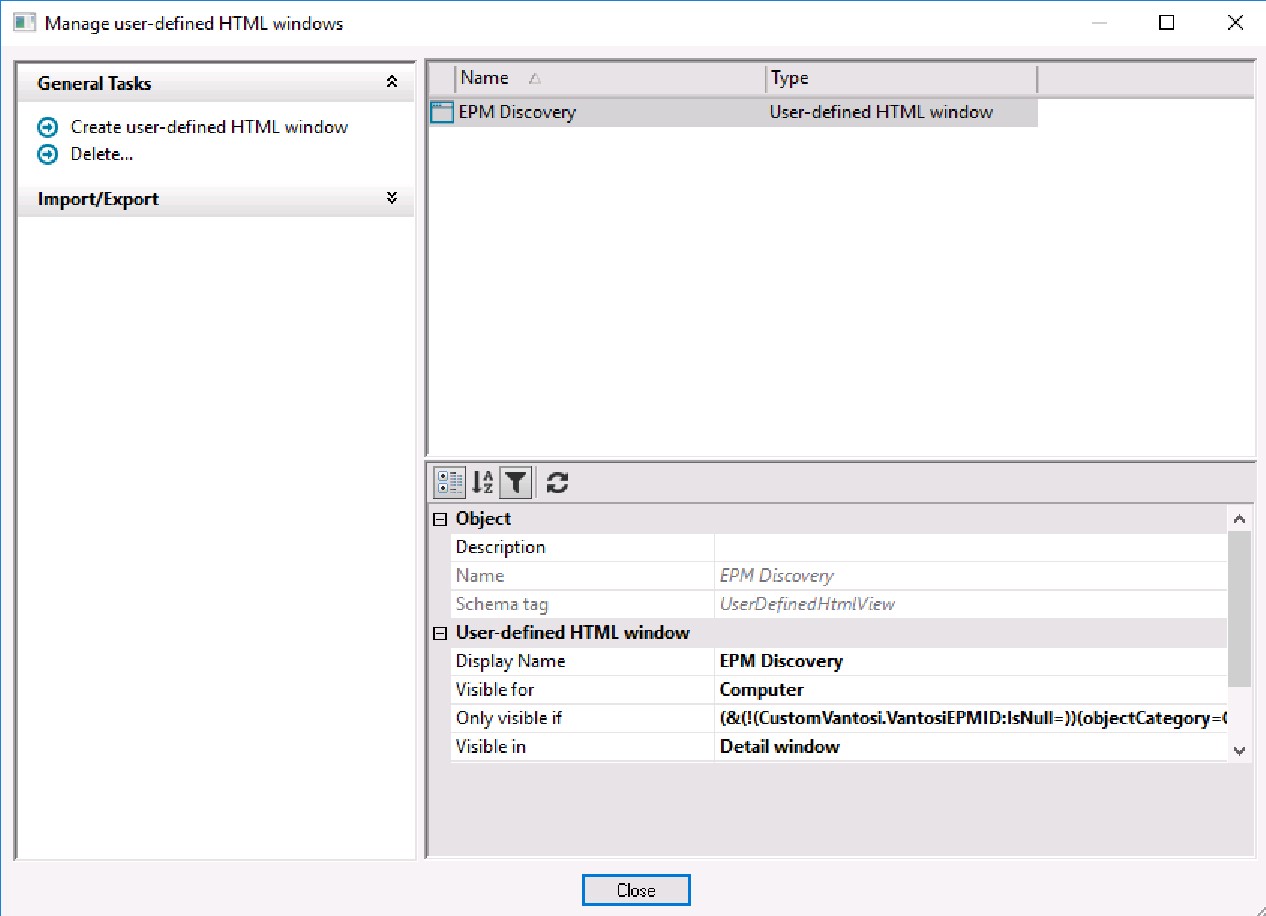The image size is (1266, 916).
Task: Select the EPM Discovery entry
Action: (x=600, y=112)
